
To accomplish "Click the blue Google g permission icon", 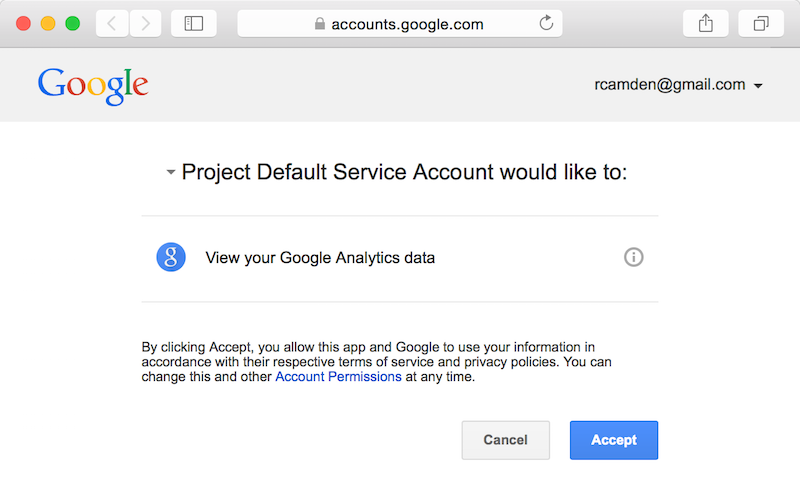I will tap(171, 257).
